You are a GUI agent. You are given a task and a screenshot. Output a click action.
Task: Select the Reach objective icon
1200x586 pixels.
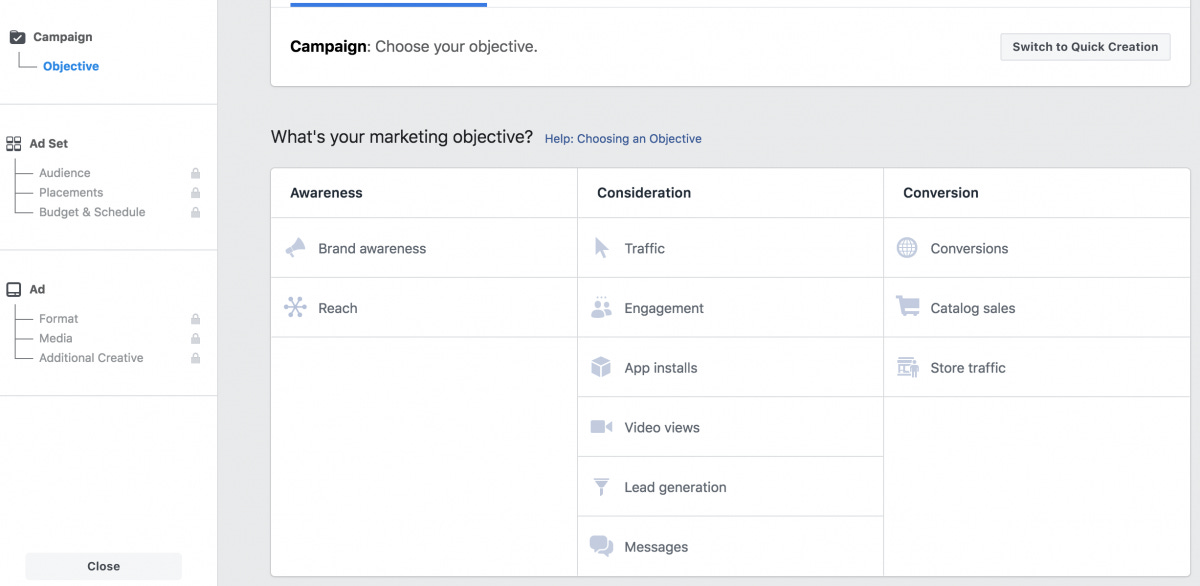click(295, 308)
